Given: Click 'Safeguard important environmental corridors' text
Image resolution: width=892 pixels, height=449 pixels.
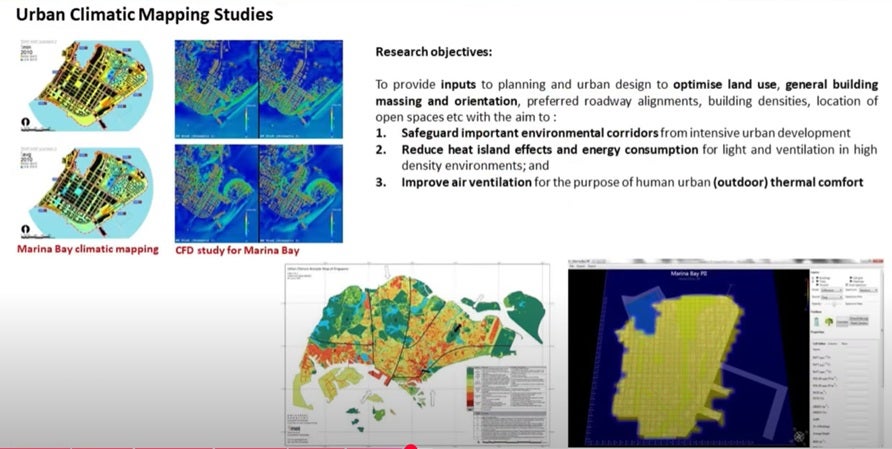Looking at the screenshot, I should [x=530, y=133].
